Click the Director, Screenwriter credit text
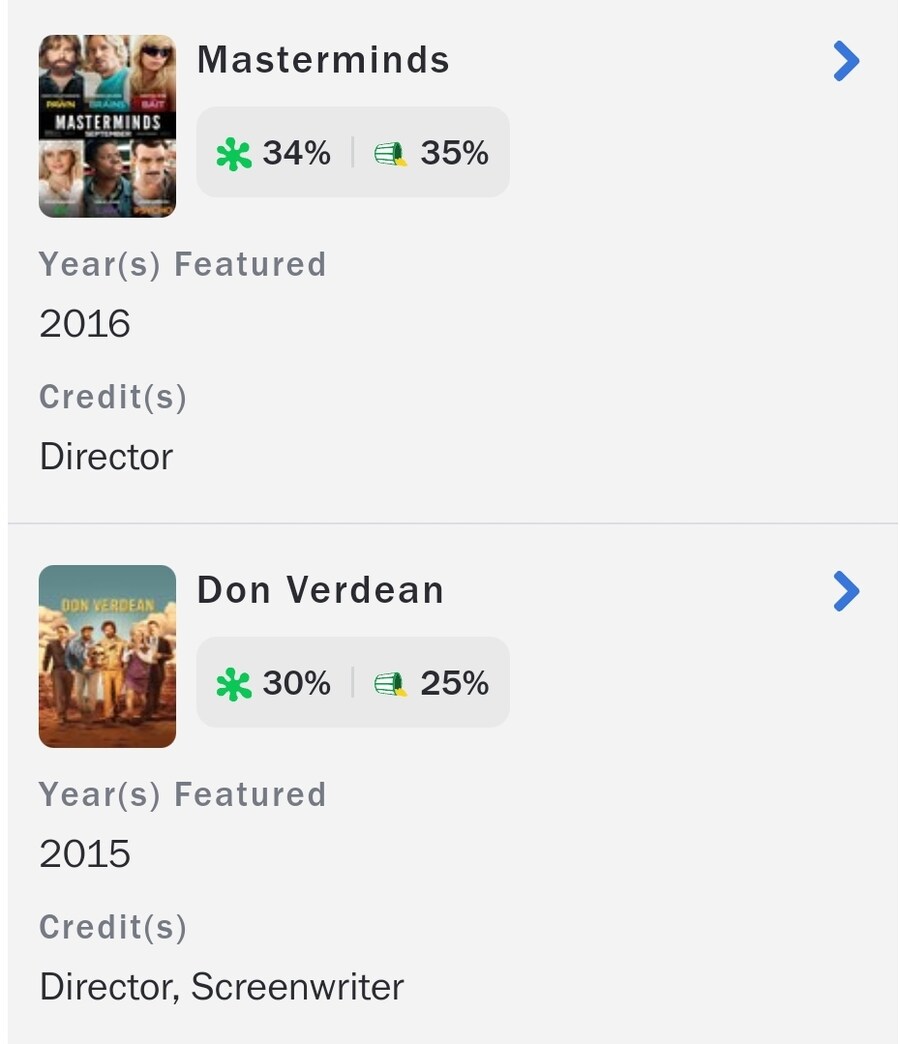900x1044 pixels. pyautogui.click(x=221, y=987)
